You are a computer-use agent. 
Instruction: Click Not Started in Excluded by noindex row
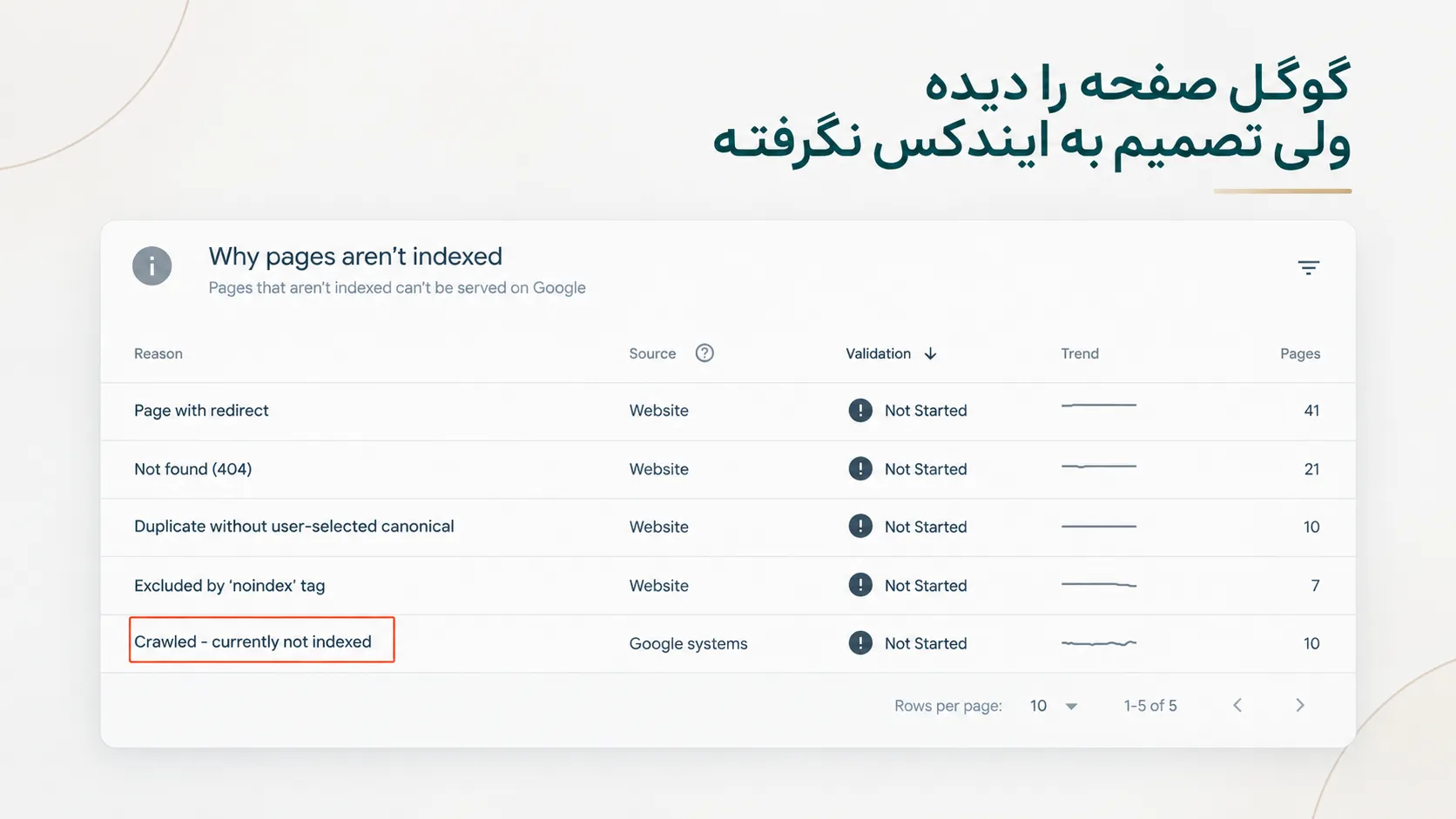926,586
